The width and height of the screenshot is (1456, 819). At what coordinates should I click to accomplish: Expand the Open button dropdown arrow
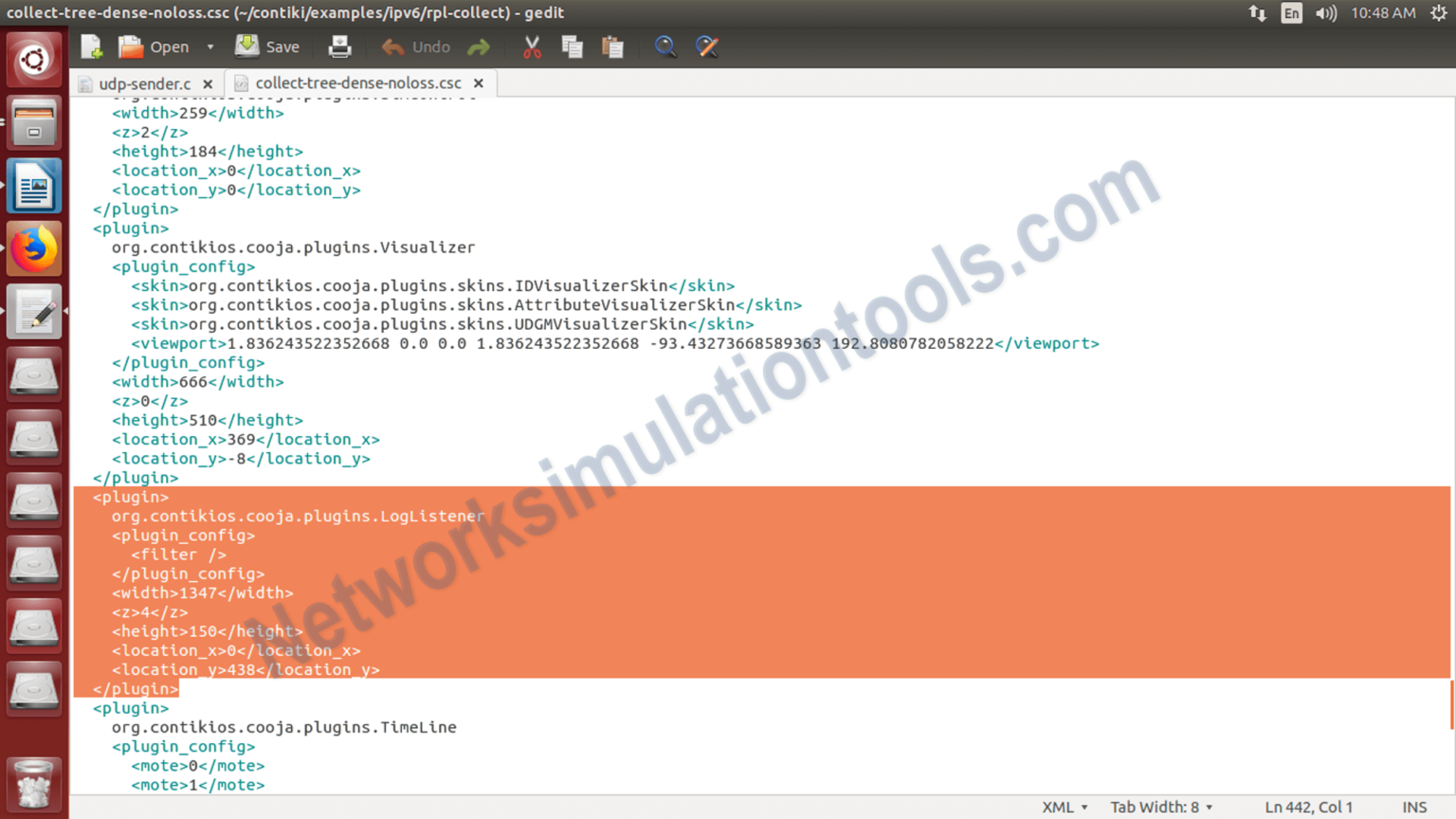(x=209, y=46)
